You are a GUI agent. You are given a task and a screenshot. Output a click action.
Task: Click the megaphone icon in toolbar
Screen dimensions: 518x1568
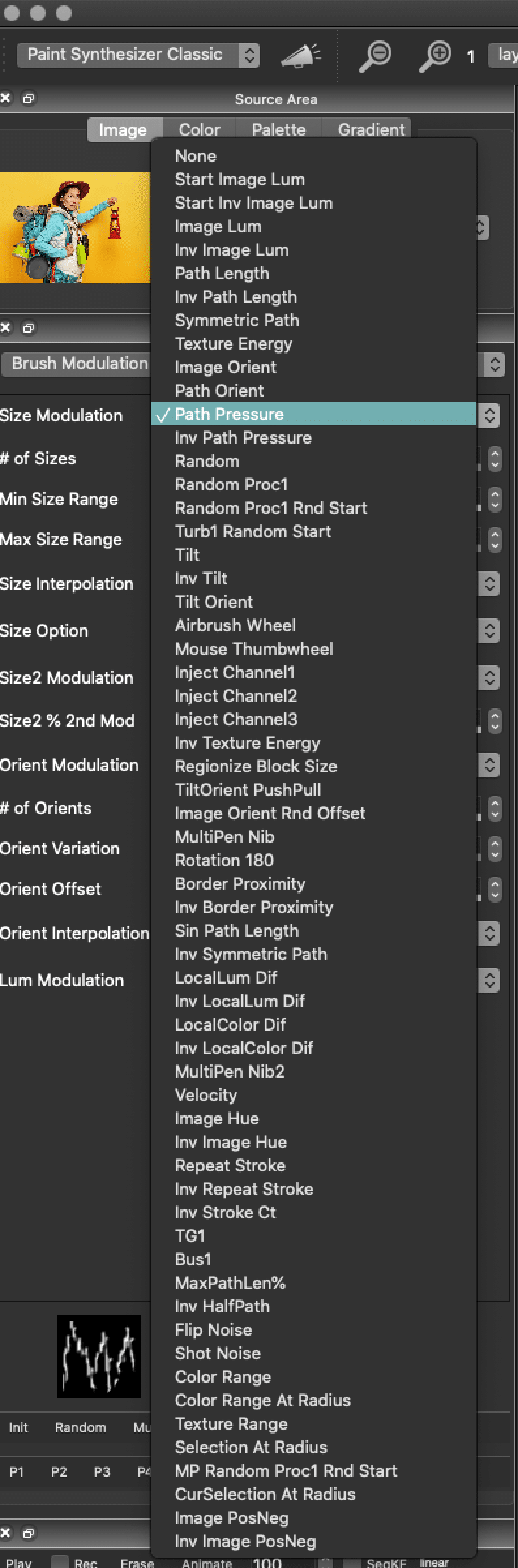(300, 55)
